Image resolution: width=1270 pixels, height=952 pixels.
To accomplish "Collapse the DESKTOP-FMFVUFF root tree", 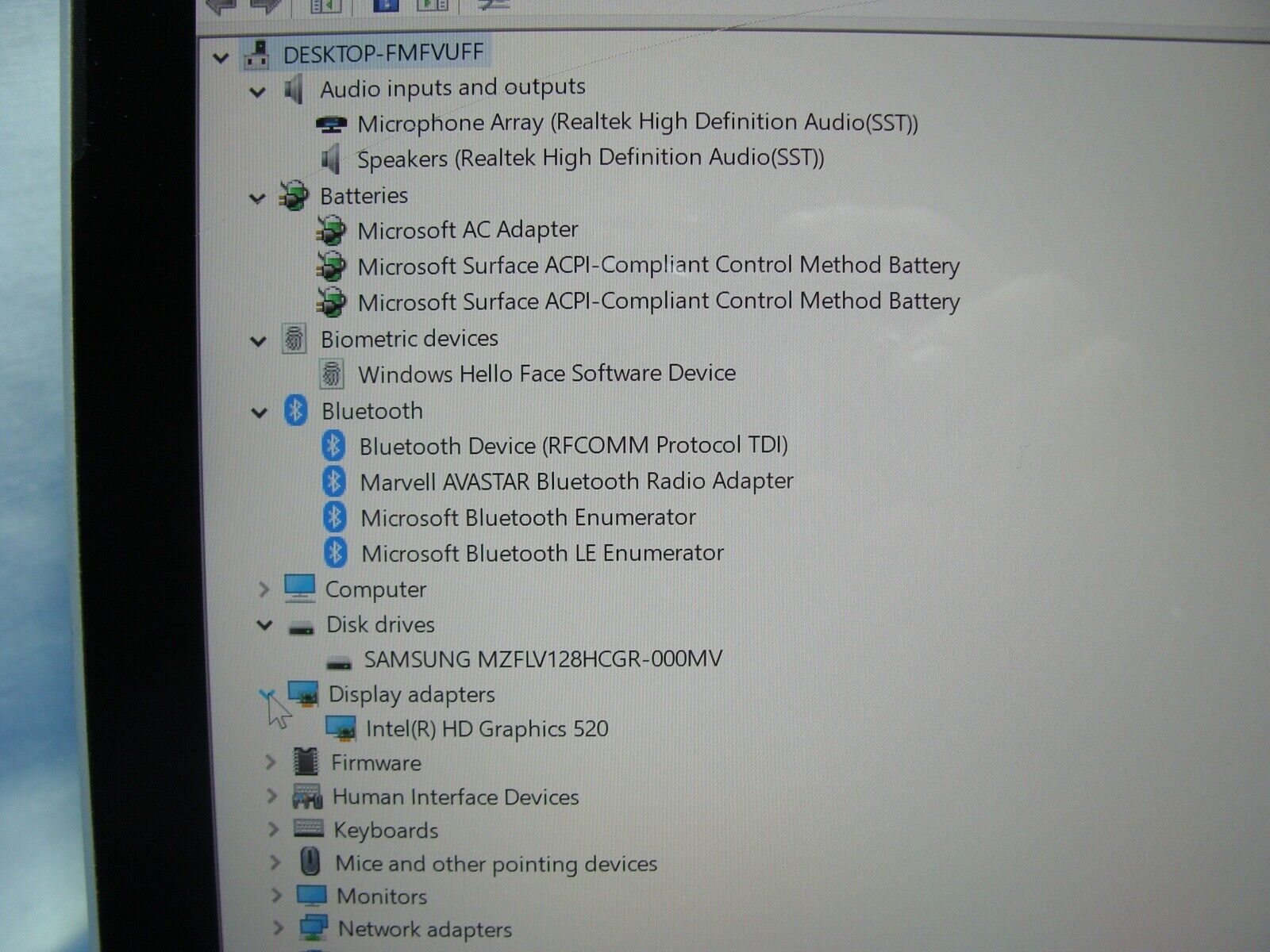I will [221, 57].
